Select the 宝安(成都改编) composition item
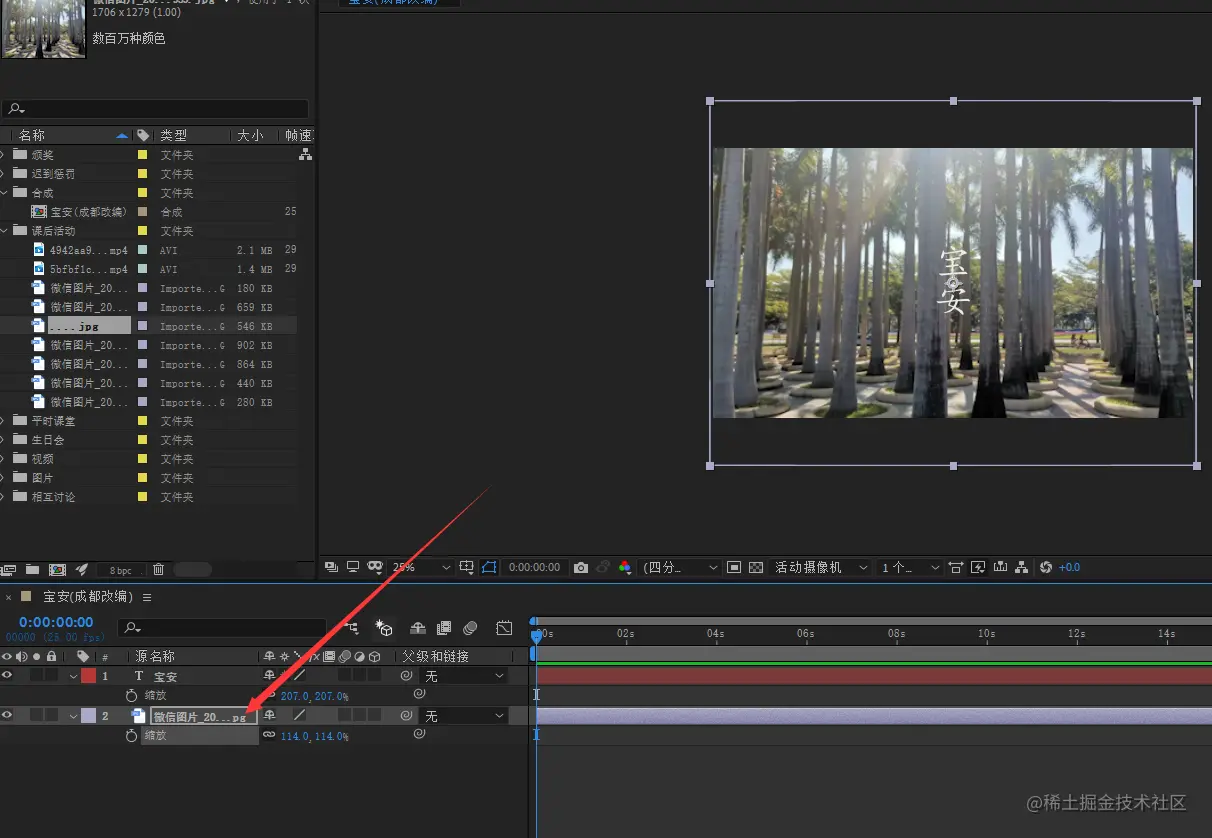1212x838 pixels. (x=89, y=212)
